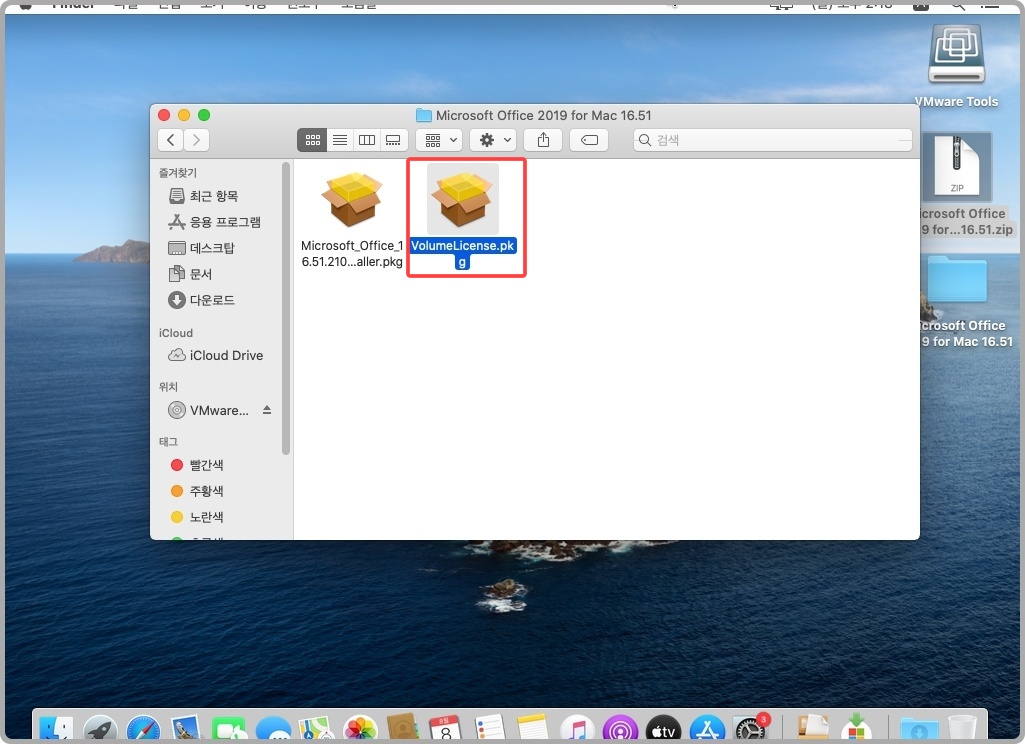Open Podcasts from the Dock

coord(620,729)
